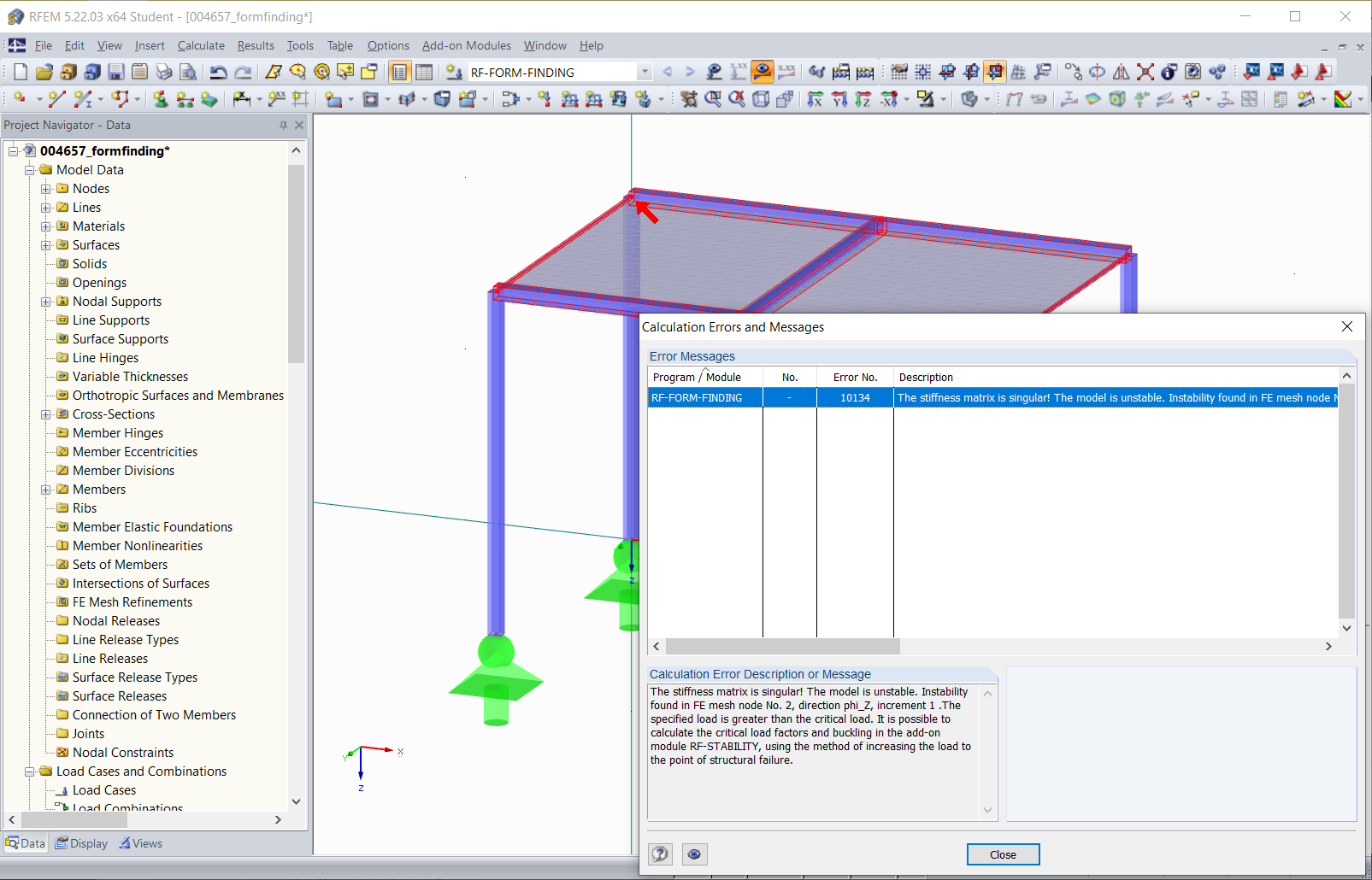The width and height of the screenshot is (1372, 880).
Task: Click the eye visibility icon in the error dialog
Action: (x=694, y=854)
